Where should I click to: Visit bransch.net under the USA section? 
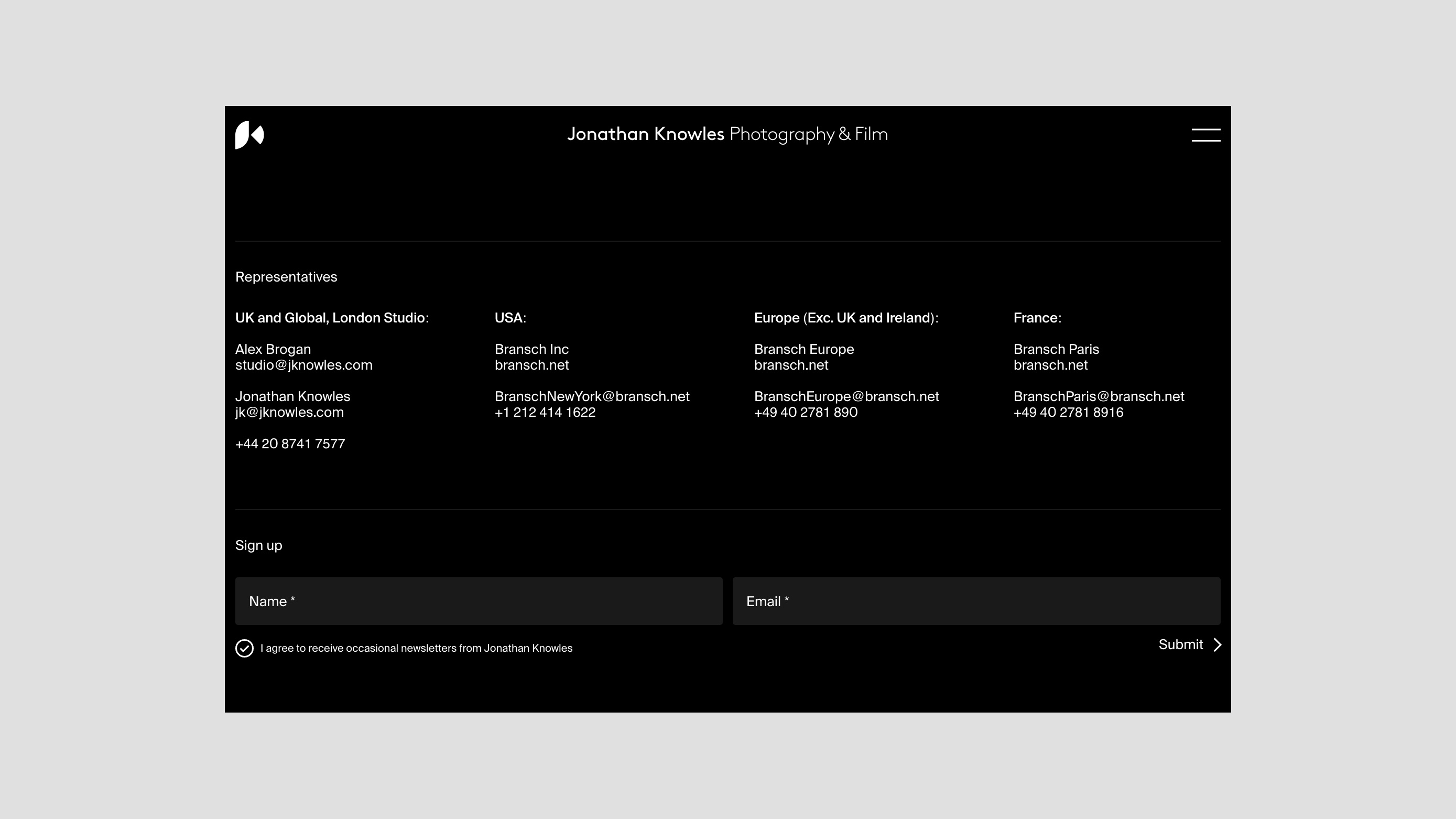pos(532,365)
